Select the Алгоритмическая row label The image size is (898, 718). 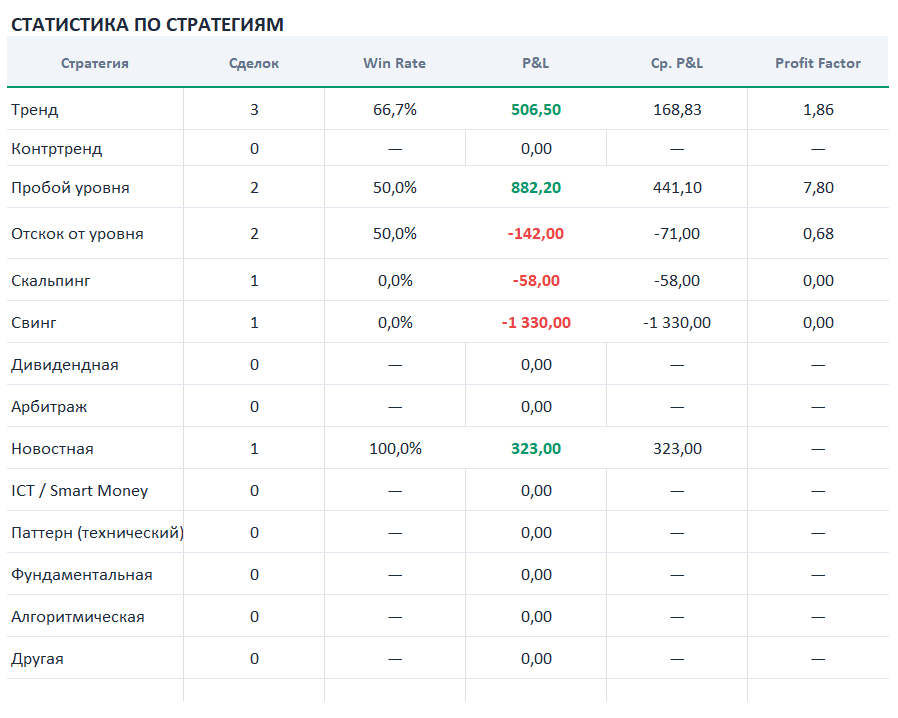point(78,617)
